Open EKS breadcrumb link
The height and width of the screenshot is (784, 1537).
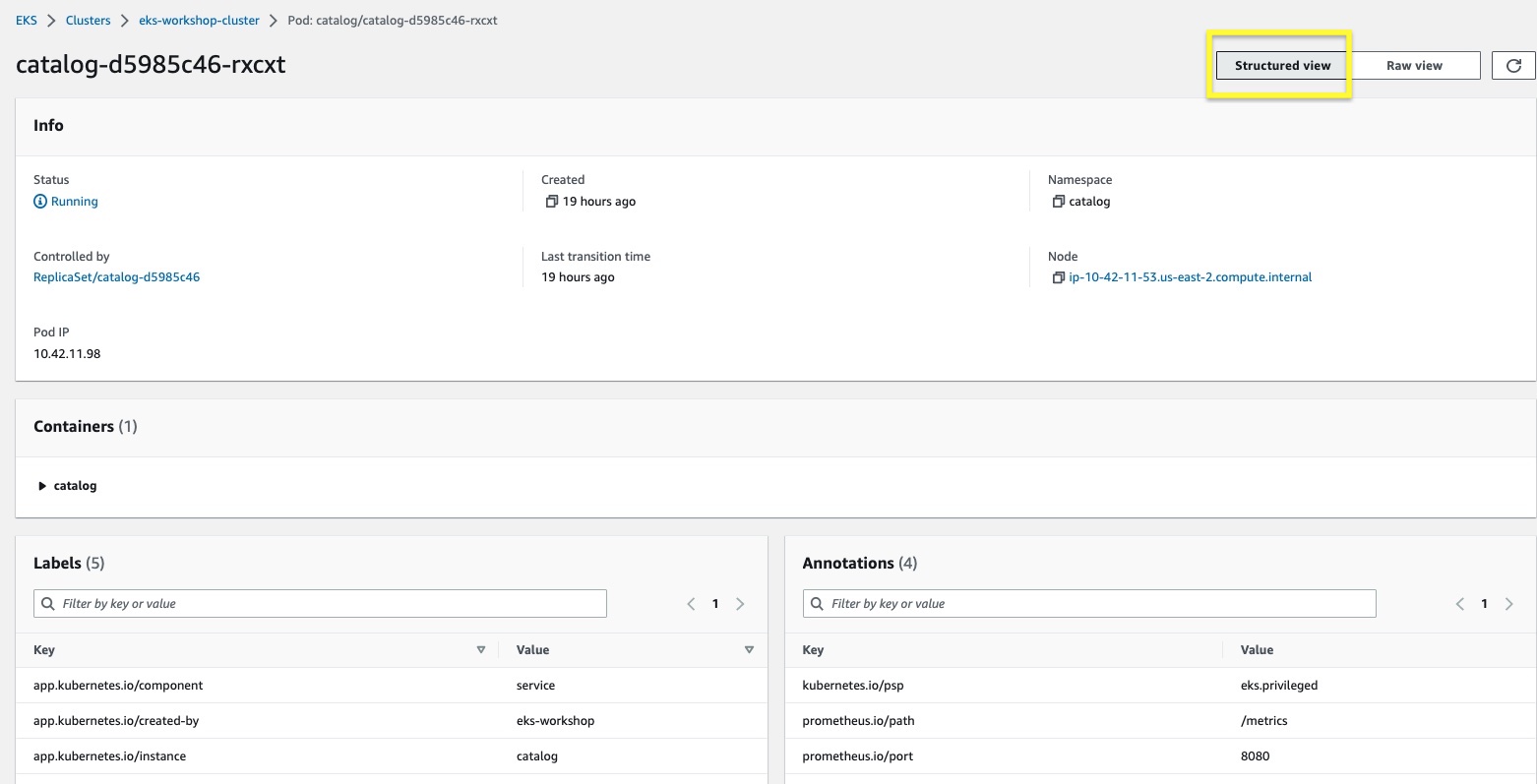tap(27, 21)
